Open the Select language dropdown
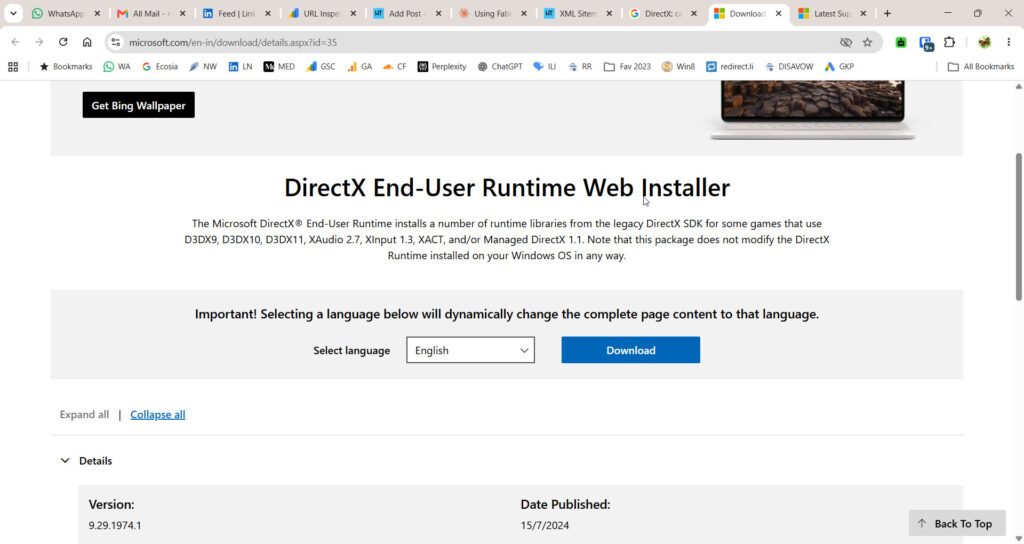Image resolution: width=1024 pixels, height=544 pixels. tap(470, 350)
